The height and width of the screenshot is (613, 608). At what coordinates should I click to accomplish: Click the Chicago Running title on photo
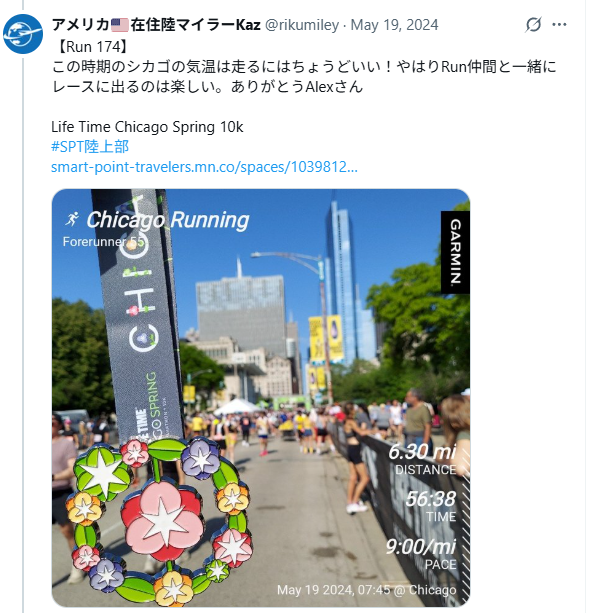coord(168,220)
